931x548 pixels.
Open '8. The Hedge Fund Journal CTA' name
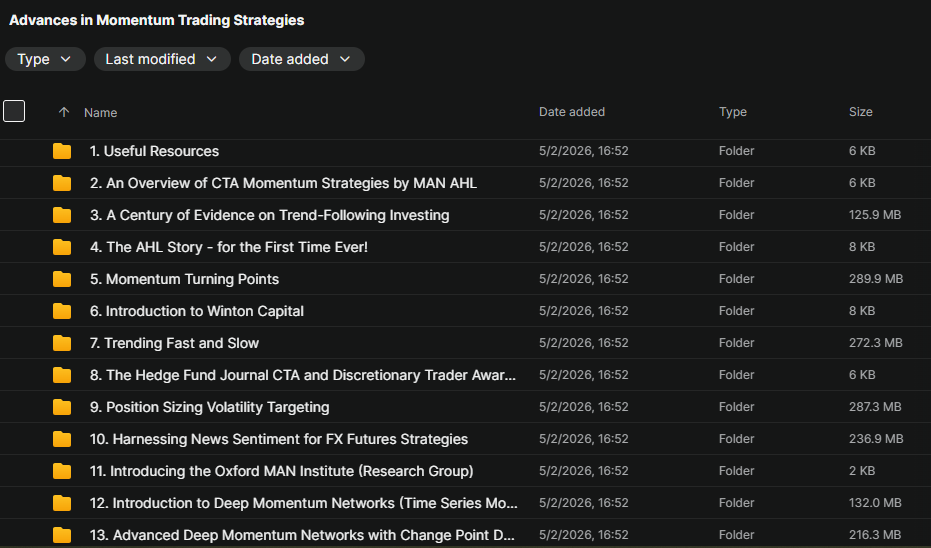tap(303, 376)
